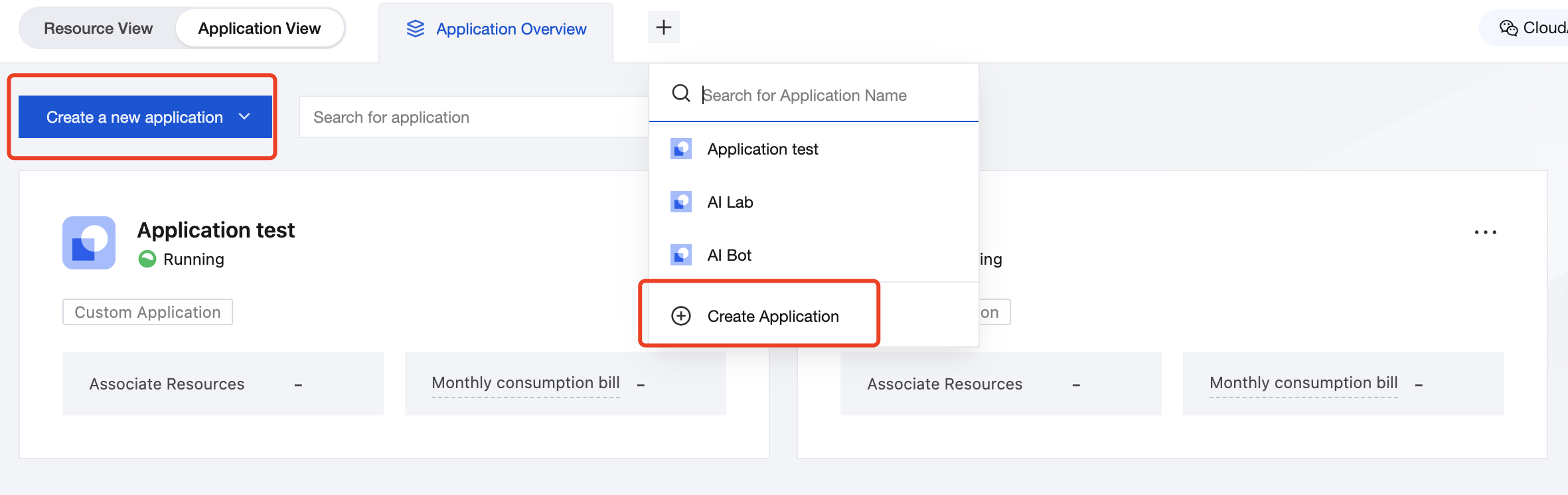1568x495 pixels.
Task: Click the plus icon to add tab
Action: point(663,27)
